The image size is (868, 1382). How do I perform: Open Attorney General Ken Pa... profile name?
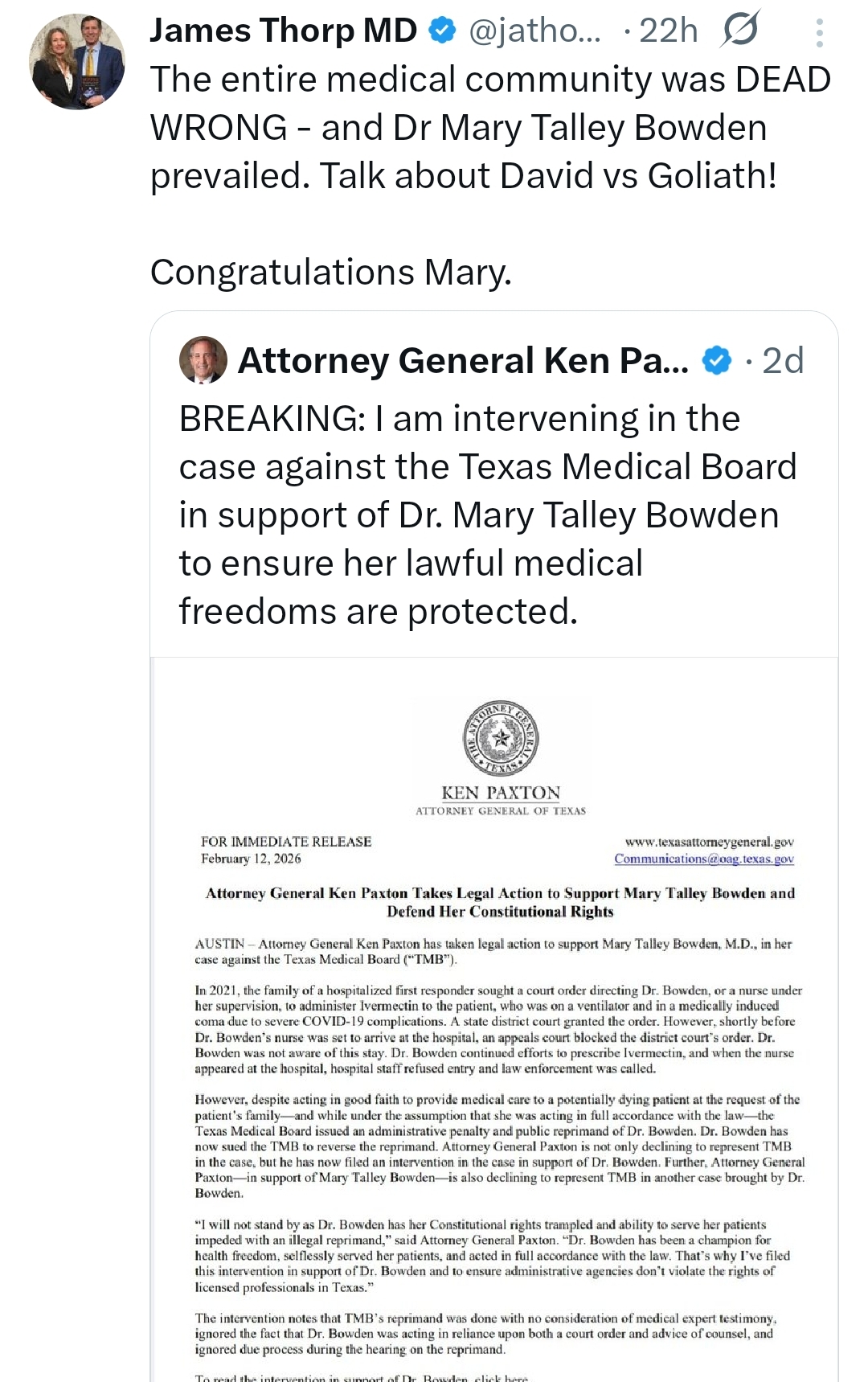463,360
